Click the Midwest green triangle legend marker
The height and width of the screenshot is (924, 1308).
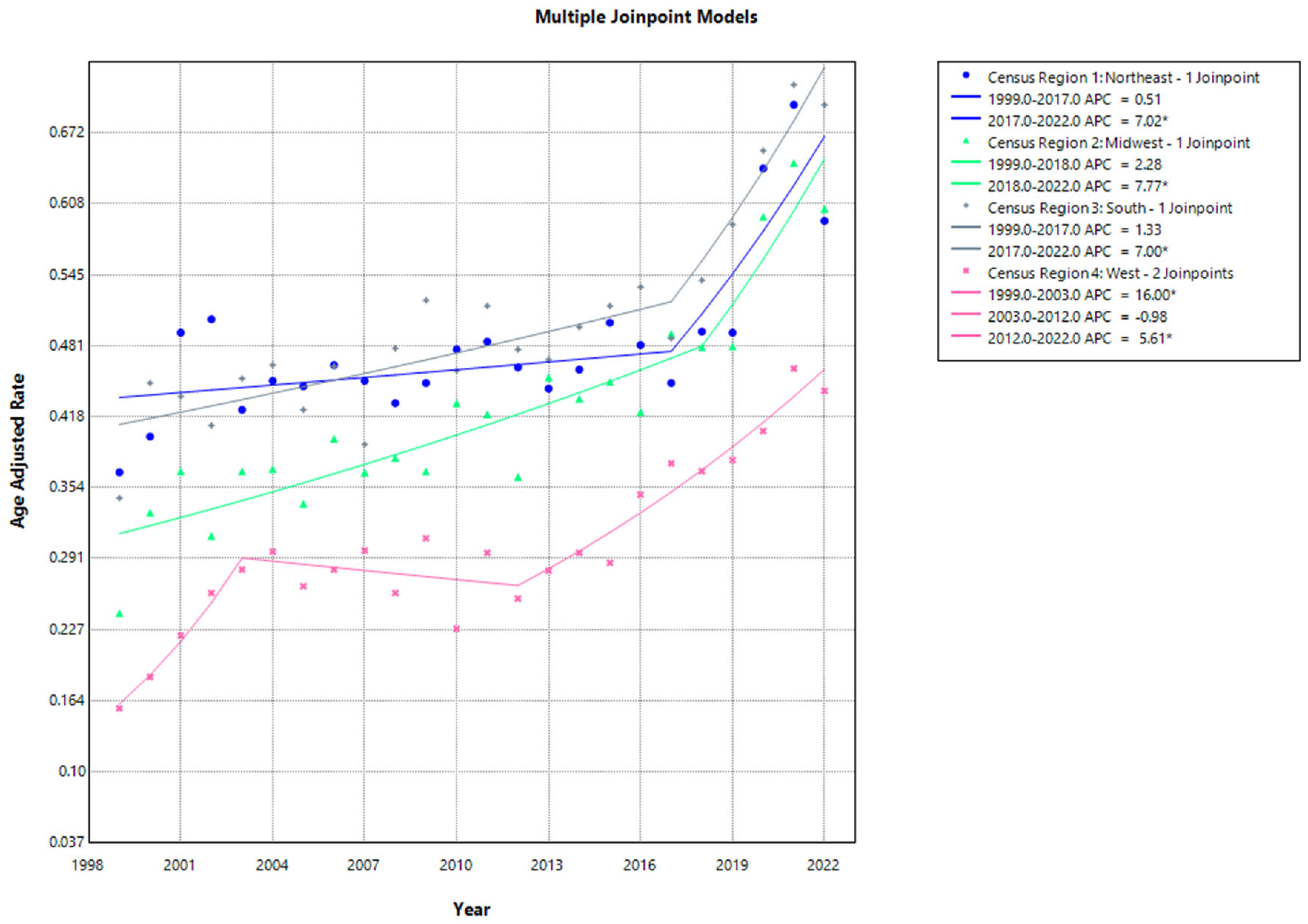coord(966,141)
